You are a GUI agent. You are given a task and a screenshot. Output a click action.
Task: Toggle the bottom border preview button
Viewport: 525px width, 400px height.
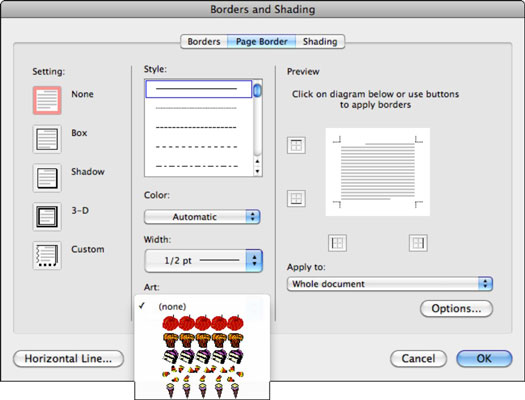pos(296,198)
